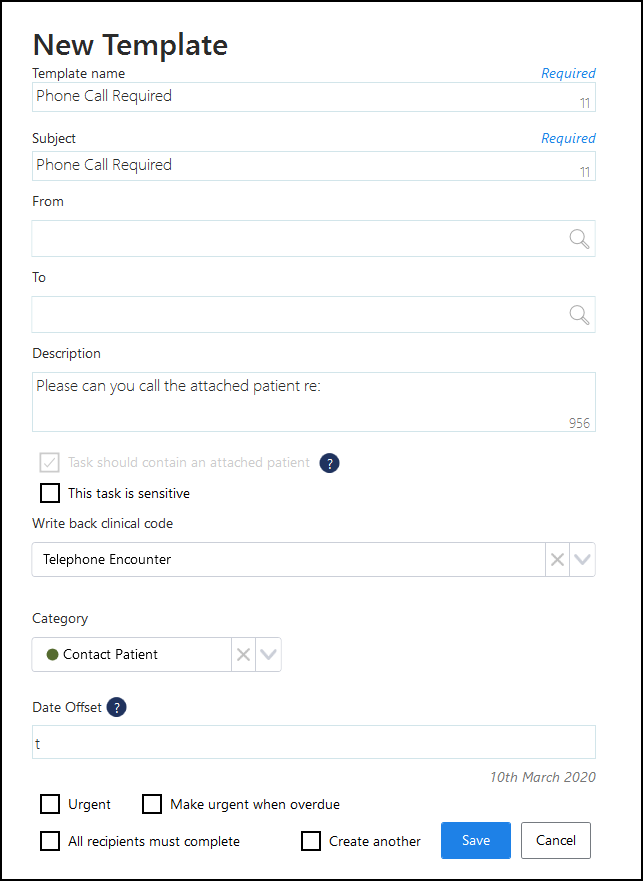Image resolution: width=643 pixels, height=881 pixels.
Task: Click into the Description text area
Action: [x=300, y=401]
